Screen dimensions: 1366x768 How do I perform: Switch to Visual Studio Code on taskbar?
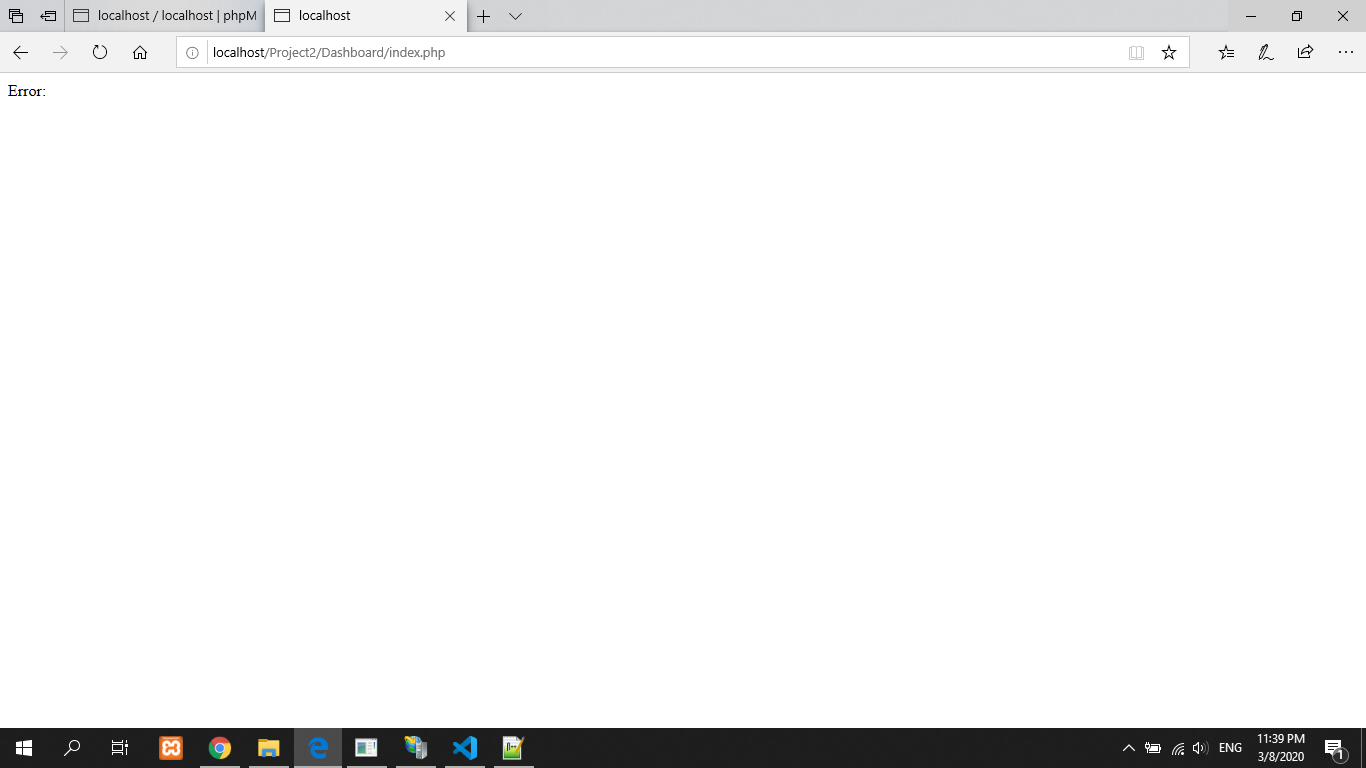pos(465,748)
